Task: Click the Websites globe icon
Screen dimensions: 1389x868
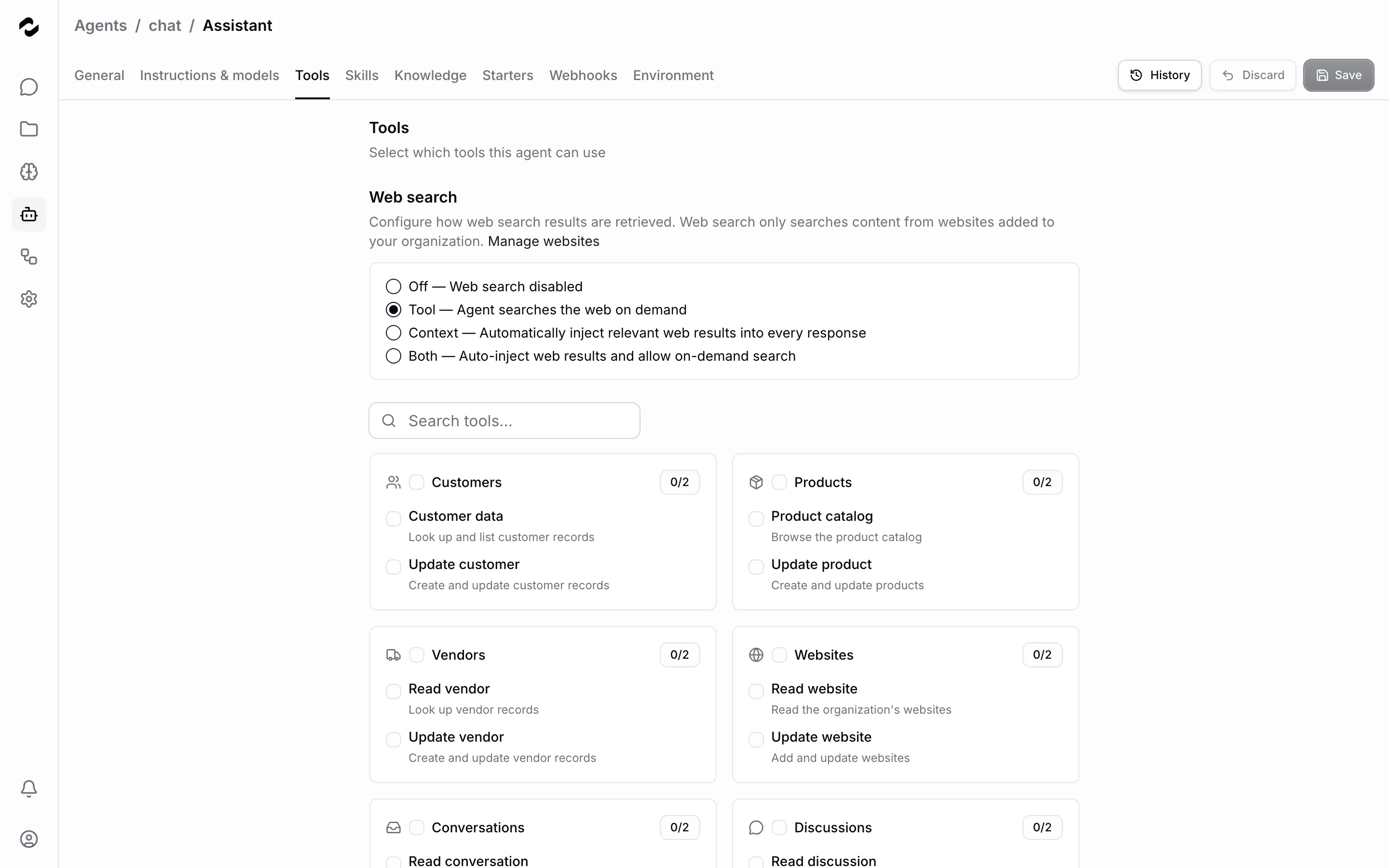Action: coord(756,655)
